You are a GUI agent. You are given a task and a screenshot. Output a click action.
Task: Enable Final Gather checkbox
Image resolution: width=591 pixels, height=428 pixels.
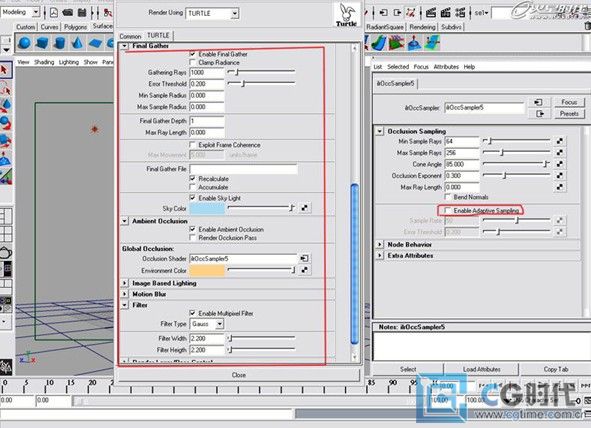coord(192,54)
